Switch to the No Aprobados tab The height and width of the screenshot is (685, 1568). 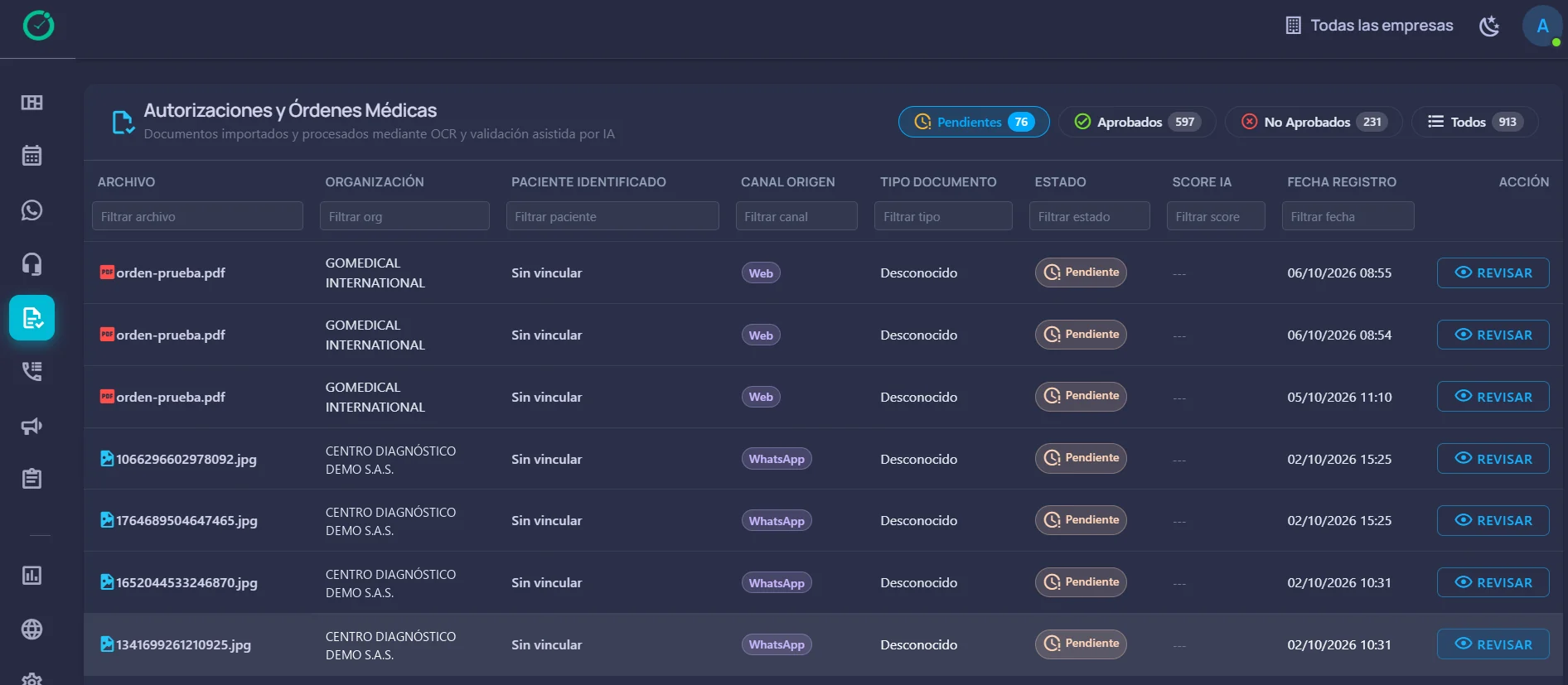tap(1314, 122)
